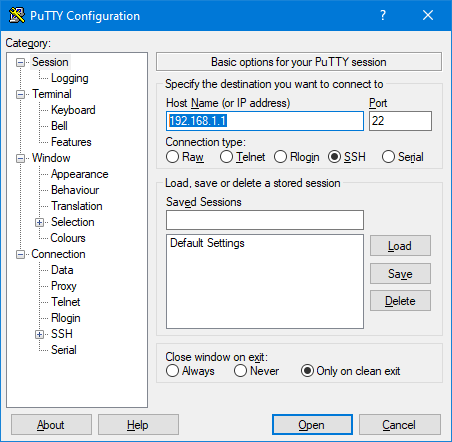Select the Proxy category item
Screen dimensions: 452x442
64,286
